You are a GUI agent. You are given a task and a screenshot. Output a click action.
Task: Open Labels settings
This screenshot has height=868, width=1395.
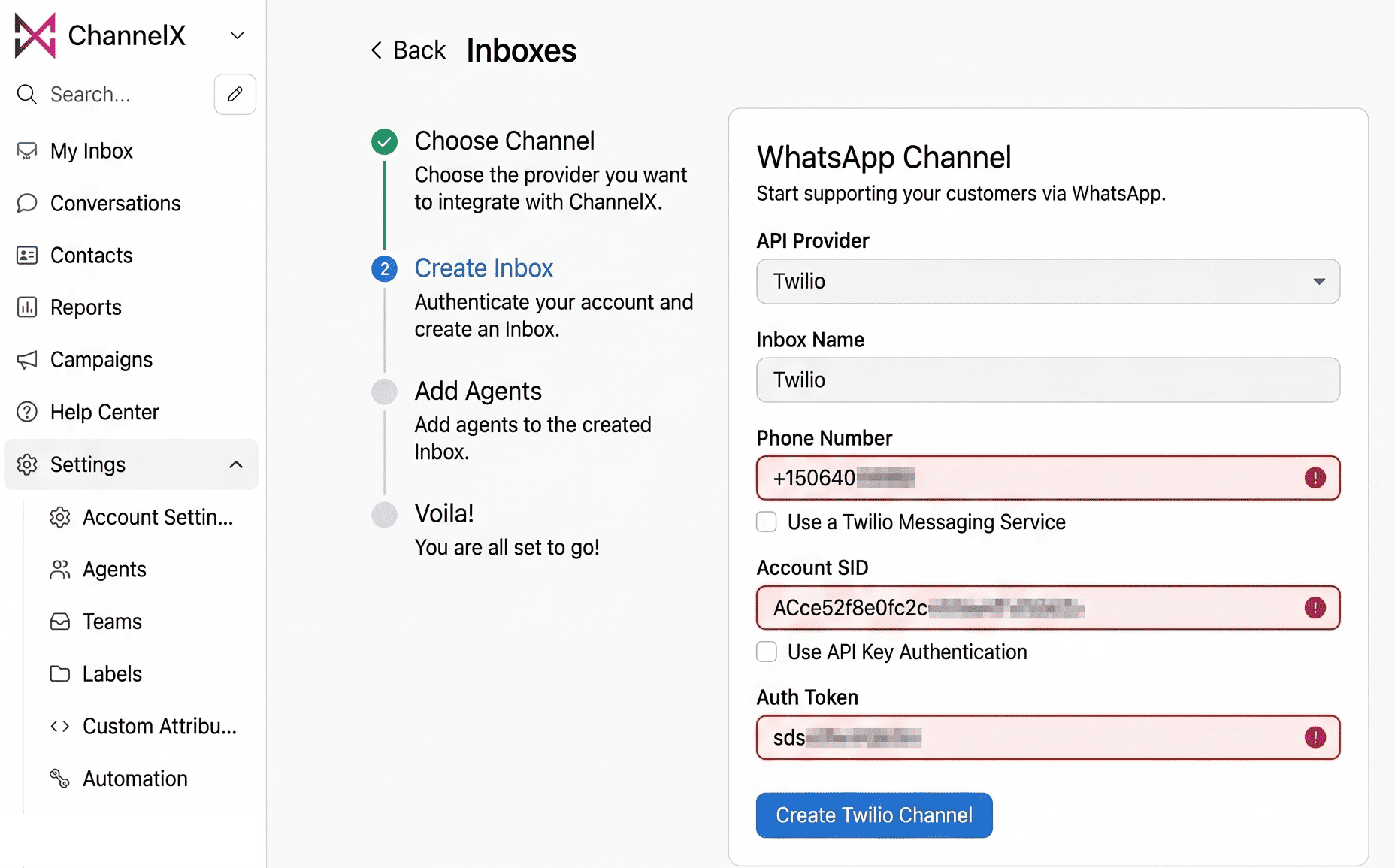(112, 674)
